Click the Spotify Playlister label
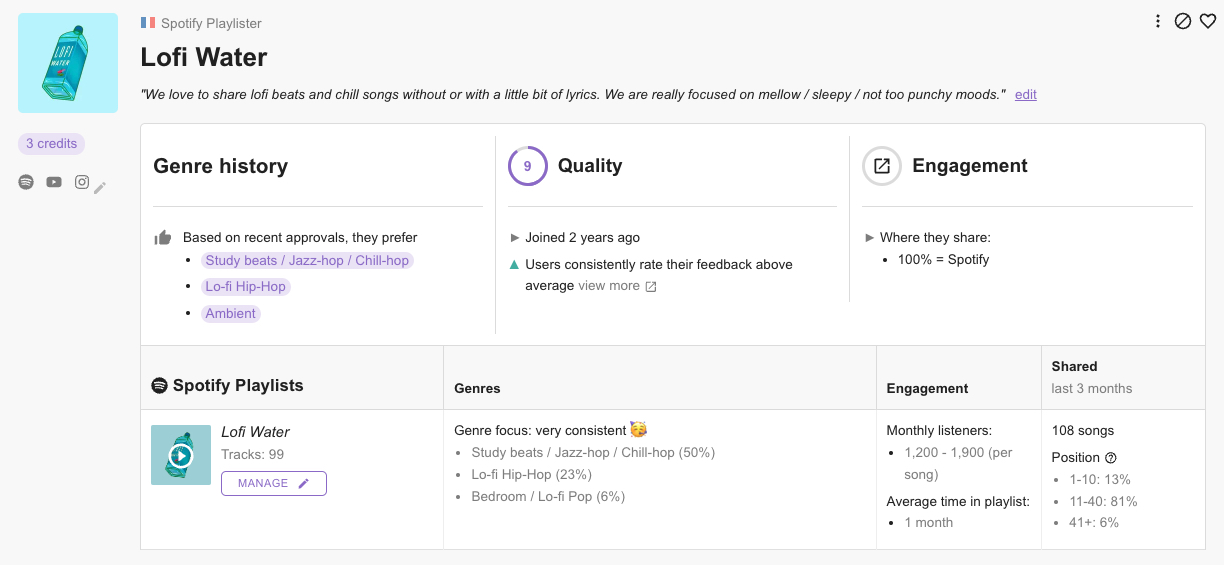 211,22
